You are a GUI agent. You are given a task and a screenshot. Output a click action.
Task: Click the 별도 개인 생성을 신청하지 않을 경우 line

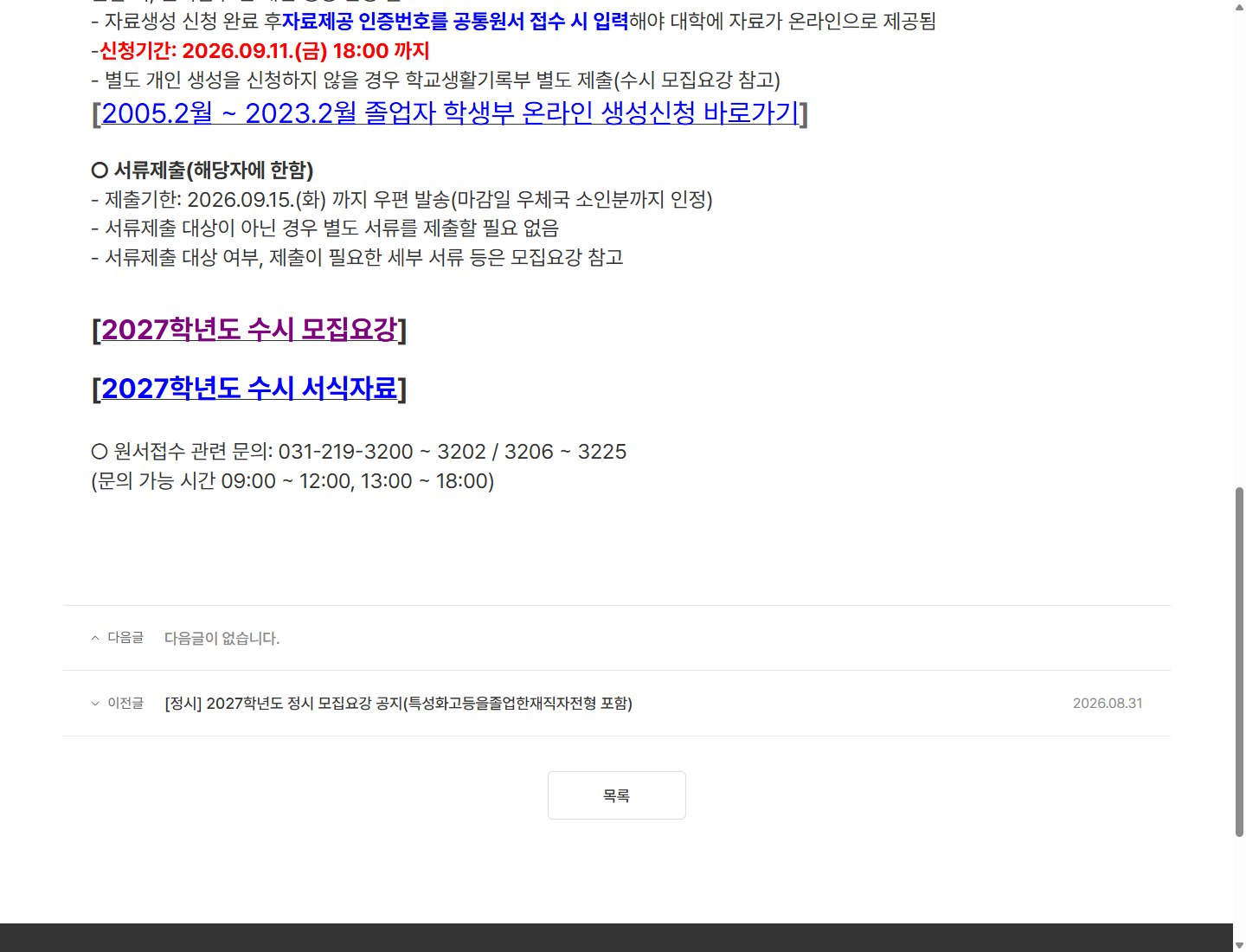point(435,80)
